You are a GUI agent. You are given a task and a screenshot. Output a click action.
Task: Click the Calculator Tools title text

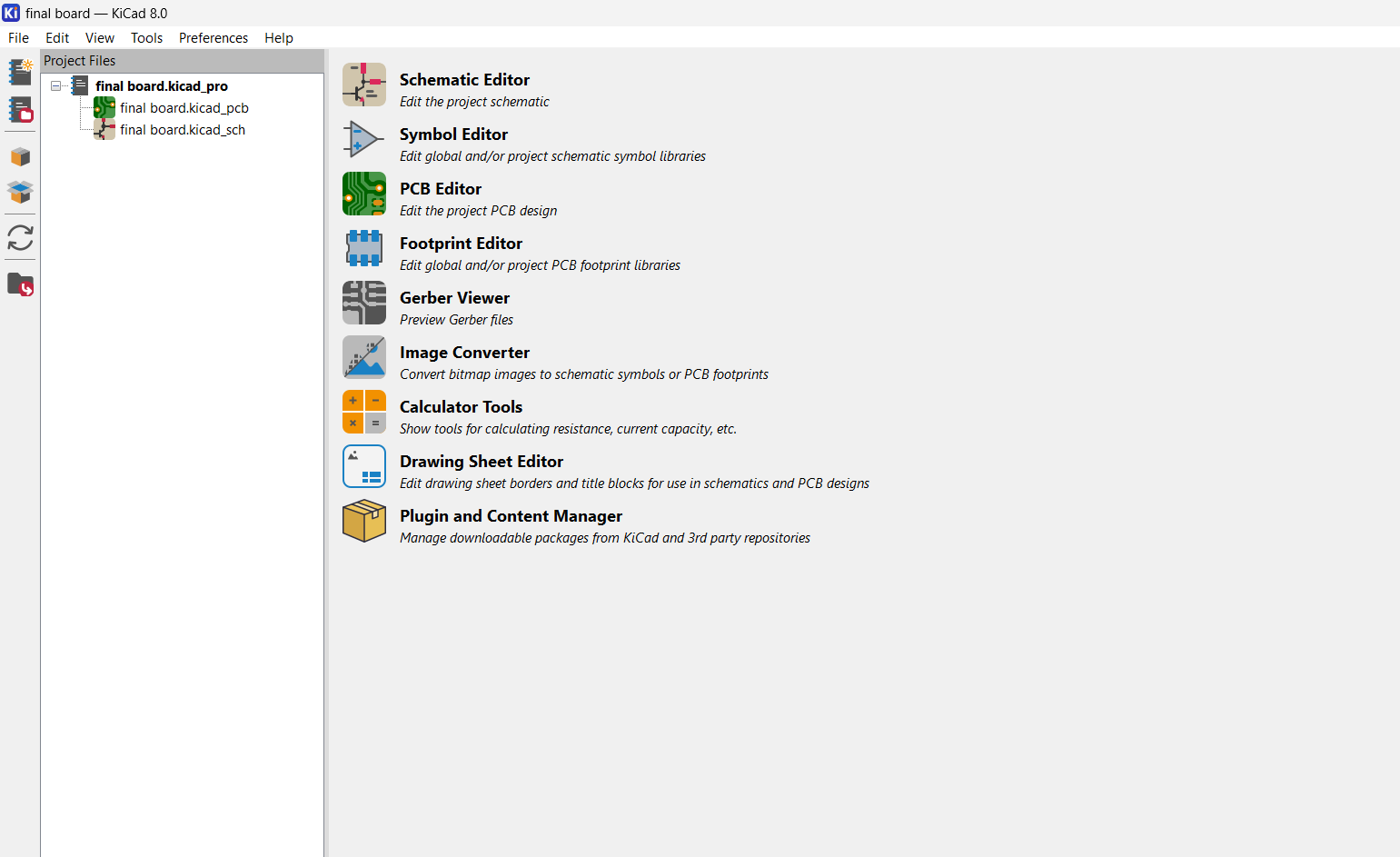pyautogui.click(x=461, y=407)
